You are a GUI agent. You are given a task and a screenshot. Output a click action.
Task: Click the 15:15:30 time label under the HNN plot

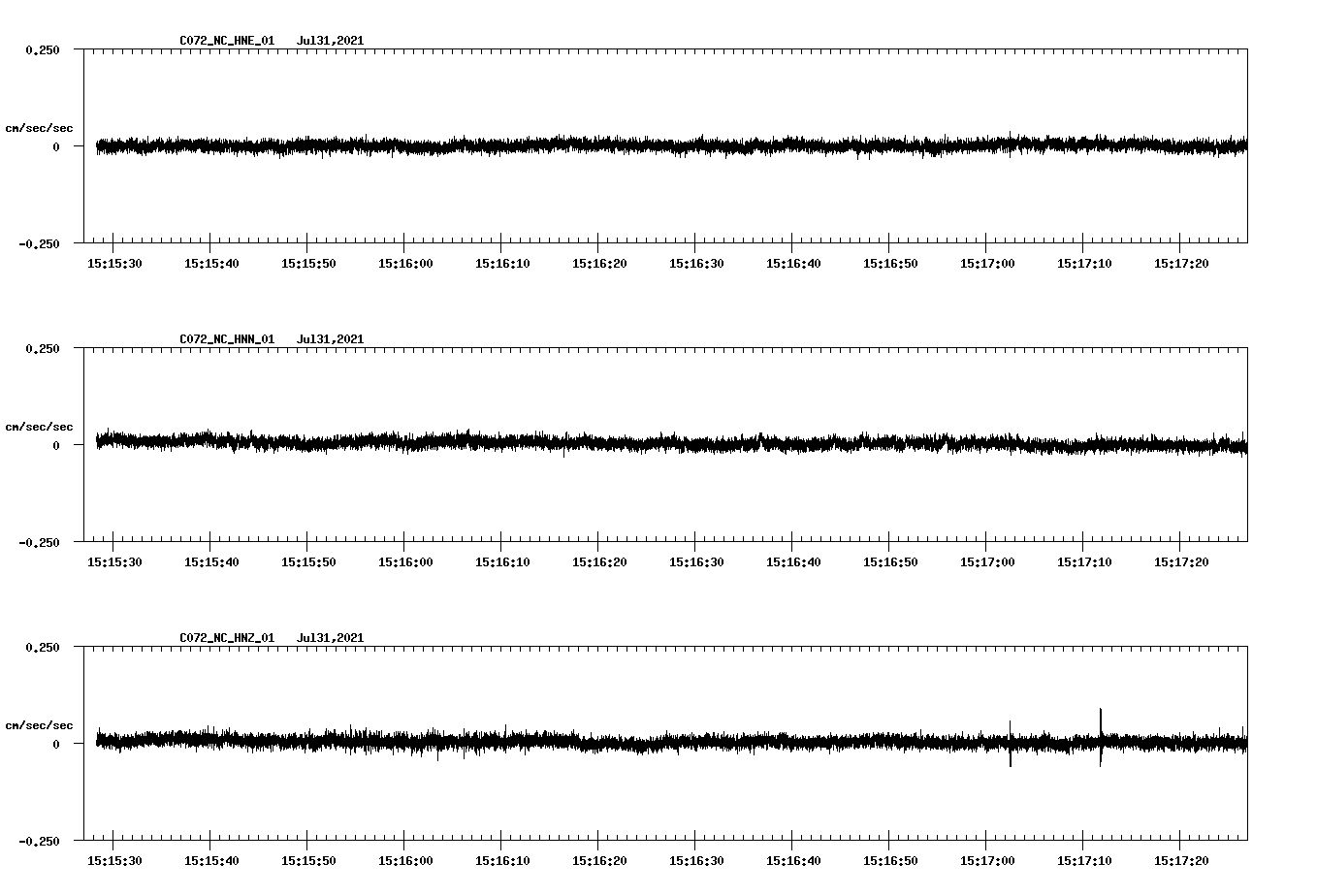click(x=114, y=562)
